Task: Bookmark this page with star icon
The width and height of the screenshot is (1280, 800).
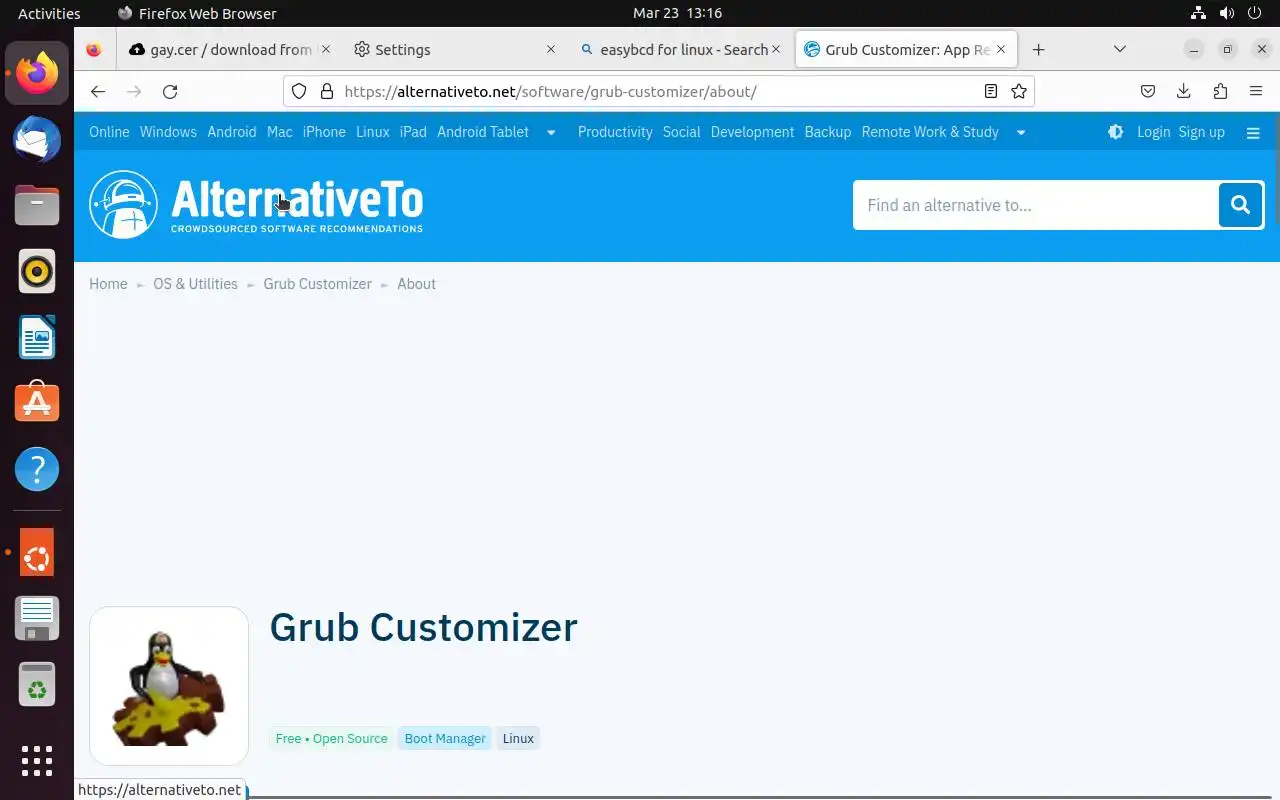Action: [1019, 91]
